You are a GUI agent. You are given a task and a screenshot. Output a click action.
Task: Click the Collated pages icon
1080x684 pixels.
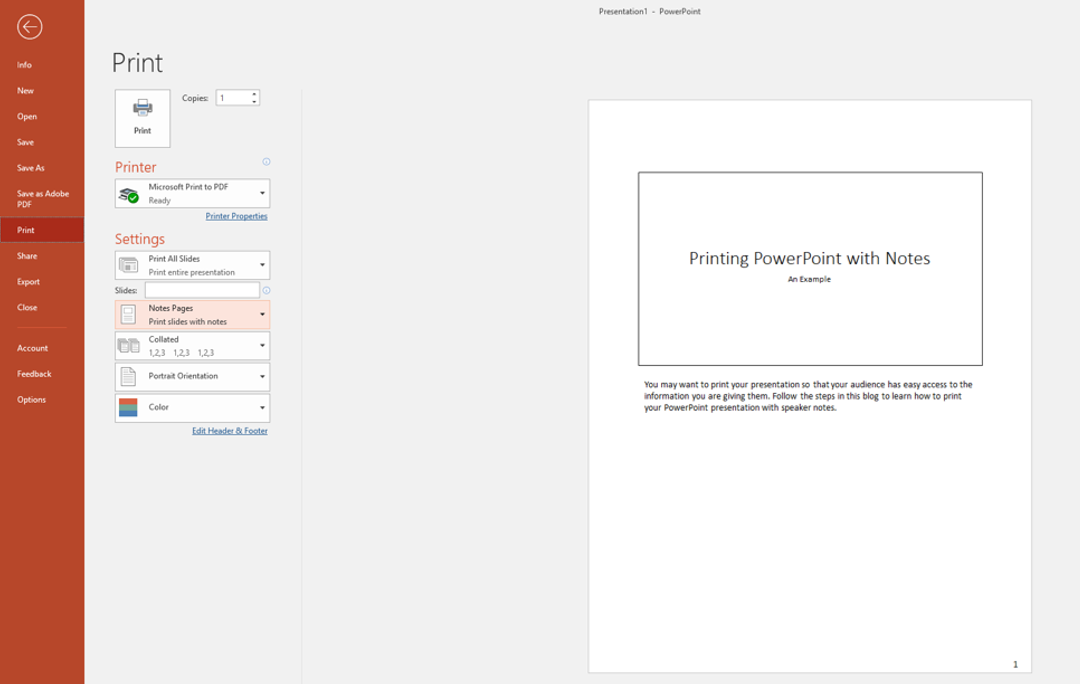(x=129, y=345)
